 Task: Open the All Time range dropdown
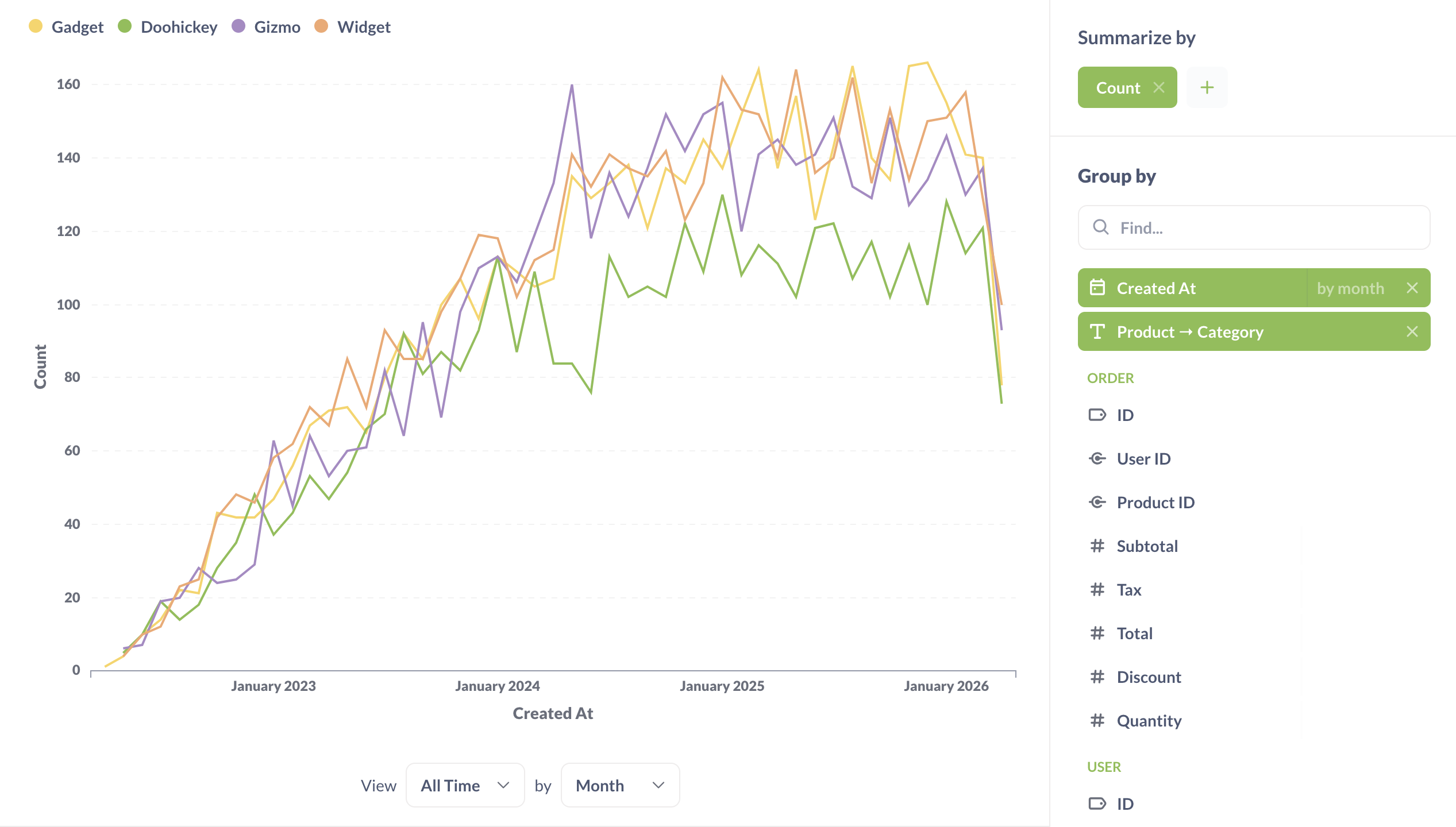pyautogui.click(x=465, y=785)
